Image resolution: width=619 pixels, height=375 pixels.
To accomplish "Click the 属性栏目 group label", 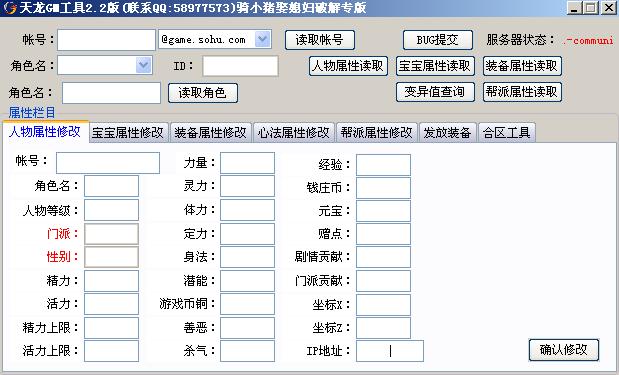I will [x=32, y=112].
